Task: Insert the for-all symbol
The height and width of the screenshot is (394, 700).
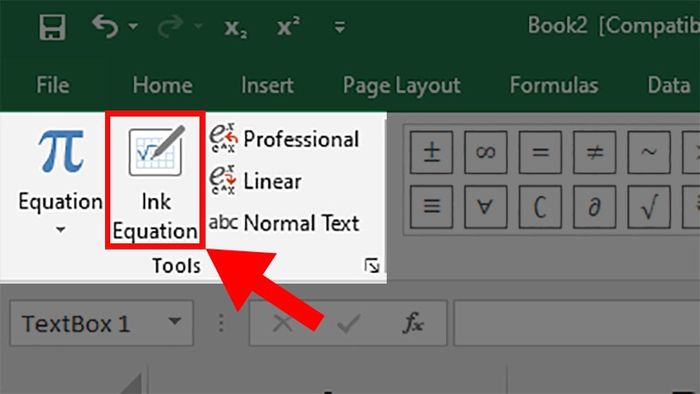Action: pyautogui.click(x=486, y=207)
